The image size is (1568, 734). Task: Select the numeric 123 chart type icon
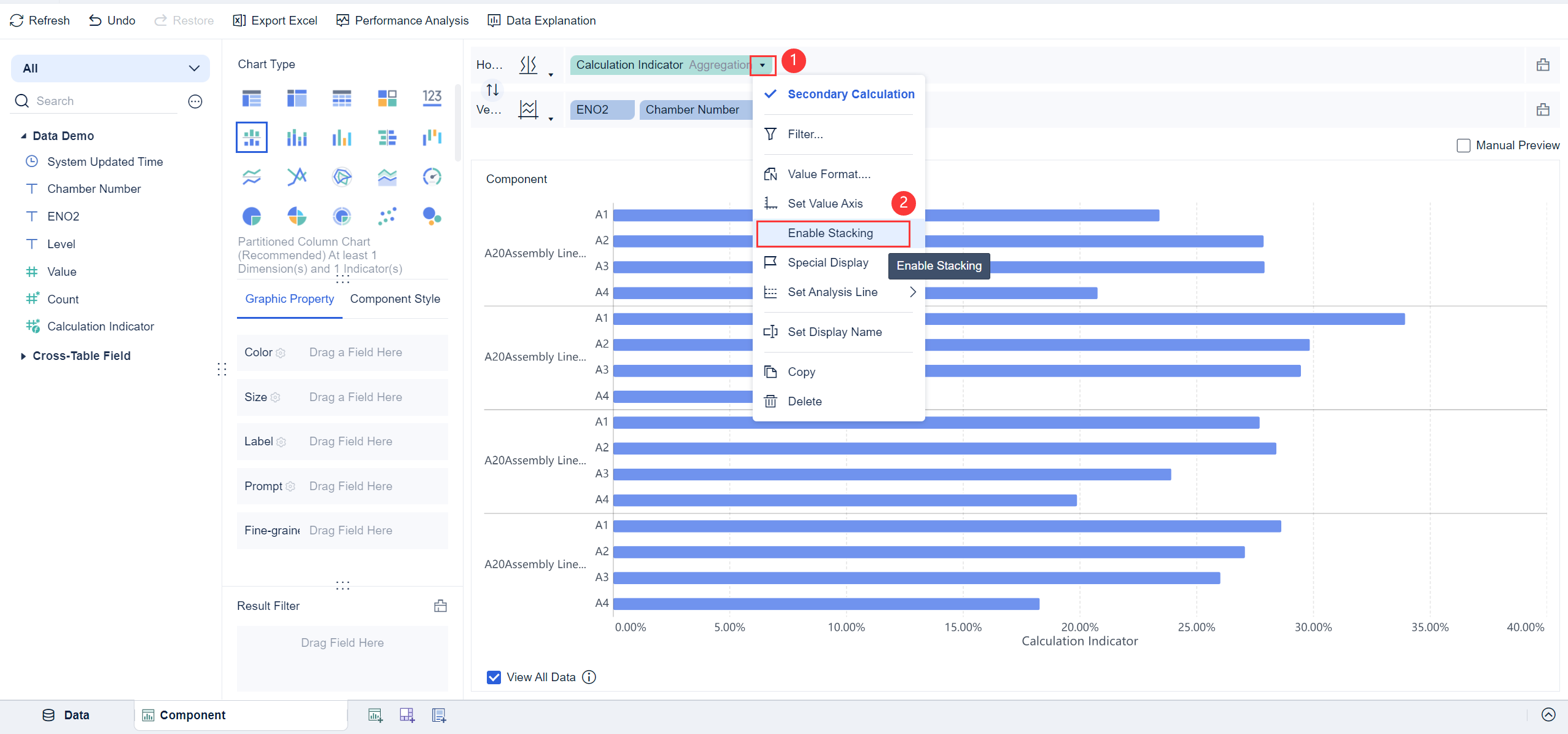tap(432, 98)
